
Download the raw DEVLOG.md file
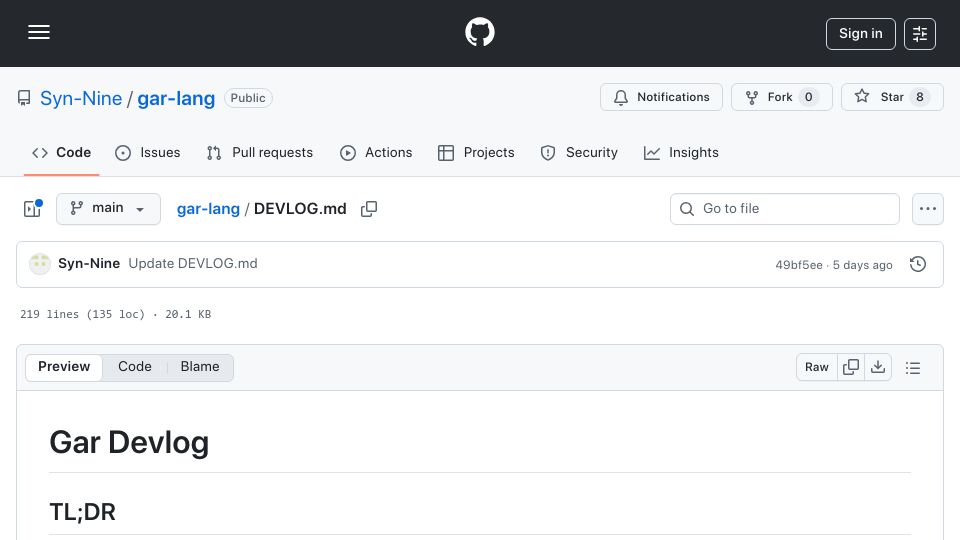[x=878, y=367]
